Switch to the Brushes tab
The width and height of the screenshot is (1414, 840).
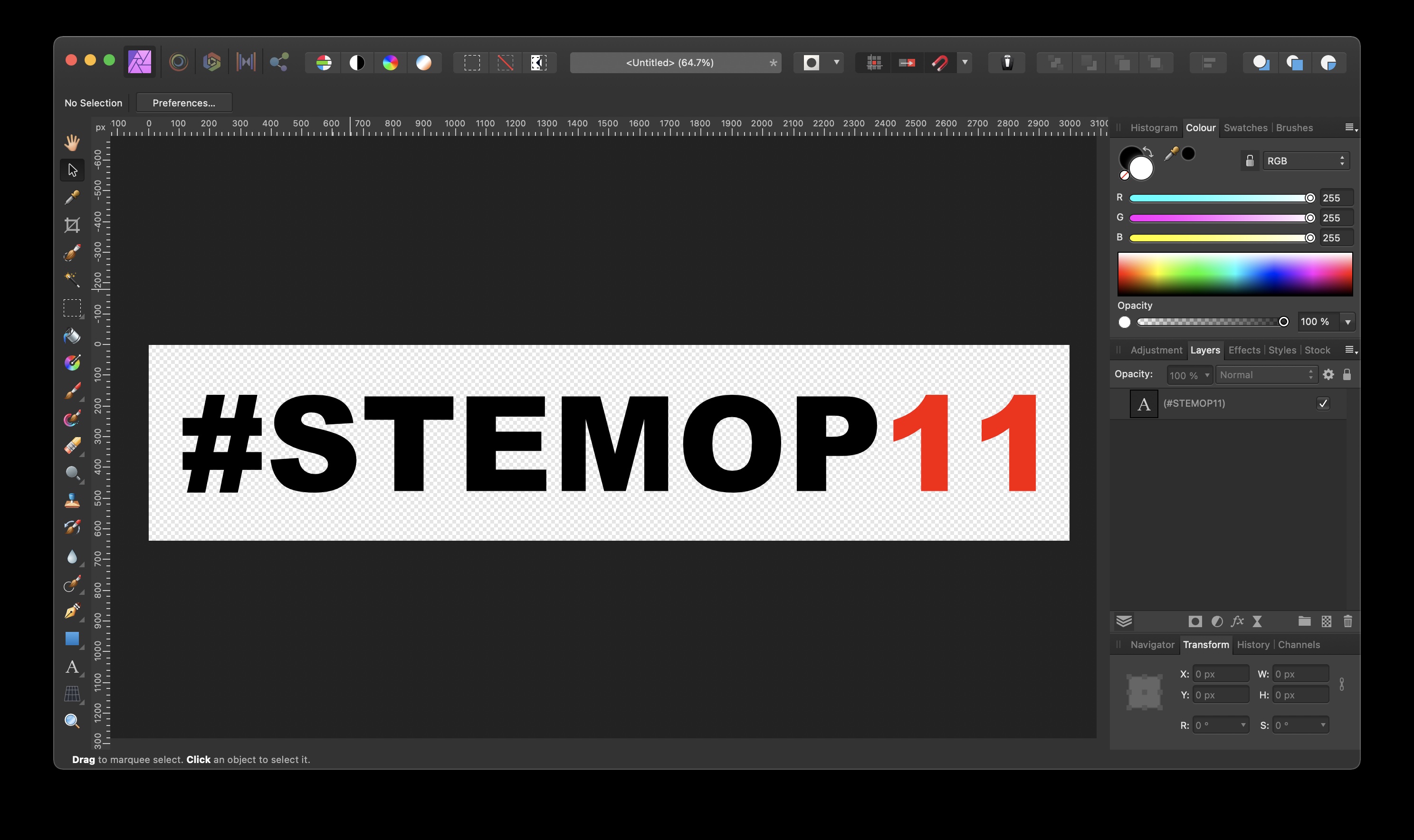click(1294, 128)
